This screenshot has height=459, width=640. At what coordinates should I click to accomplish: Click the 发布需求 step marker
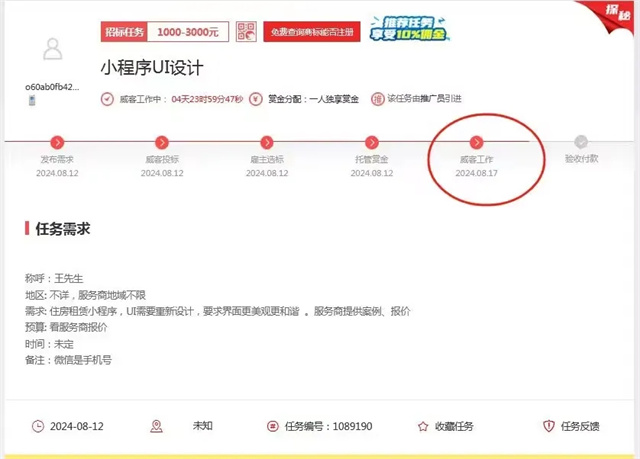pyautogui.click(x=57, y=142)
